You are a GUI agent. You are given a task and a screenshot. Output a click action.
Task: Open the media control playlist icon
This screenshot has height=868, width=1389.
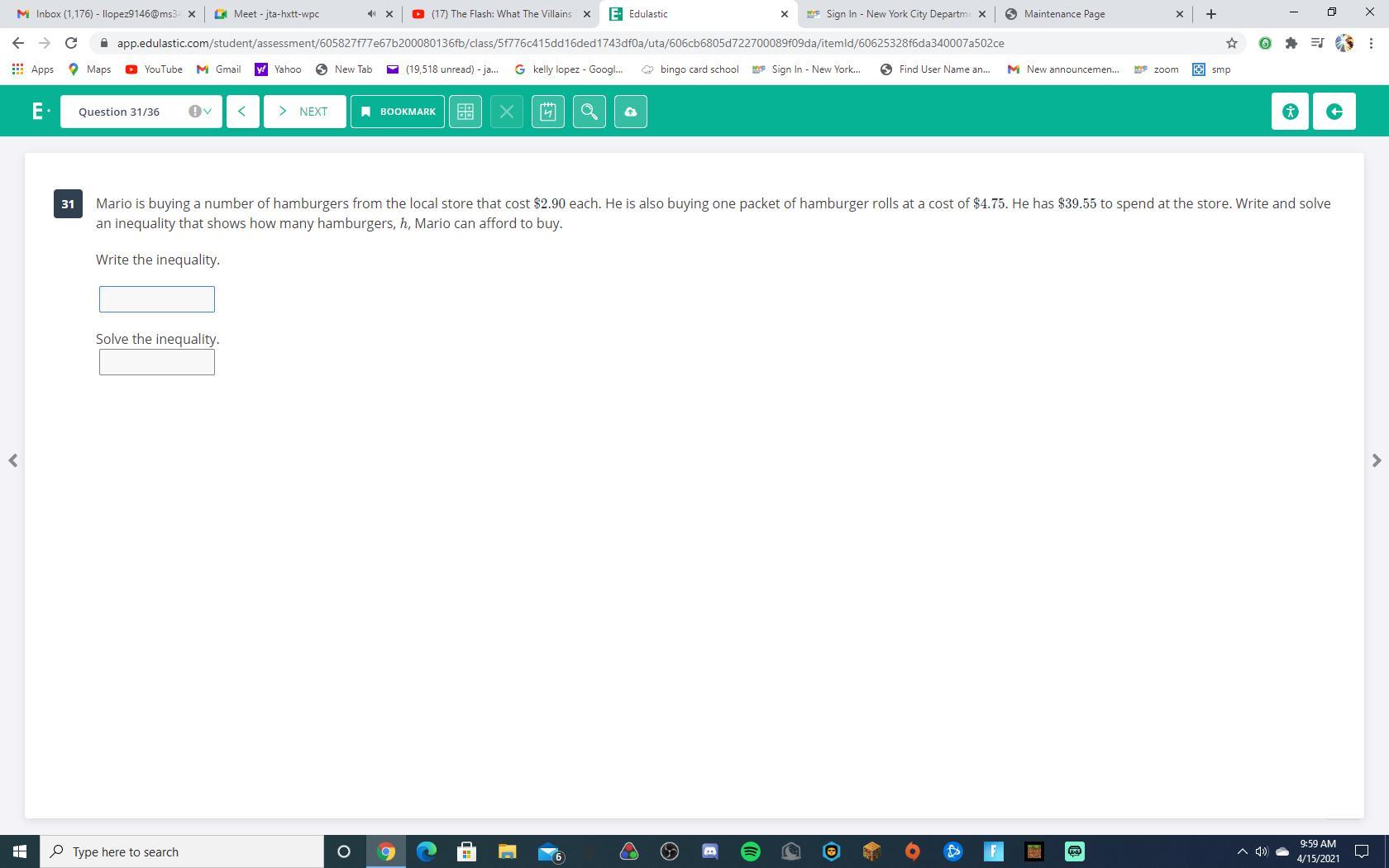pyautogui.click(x=1318, y=43)
